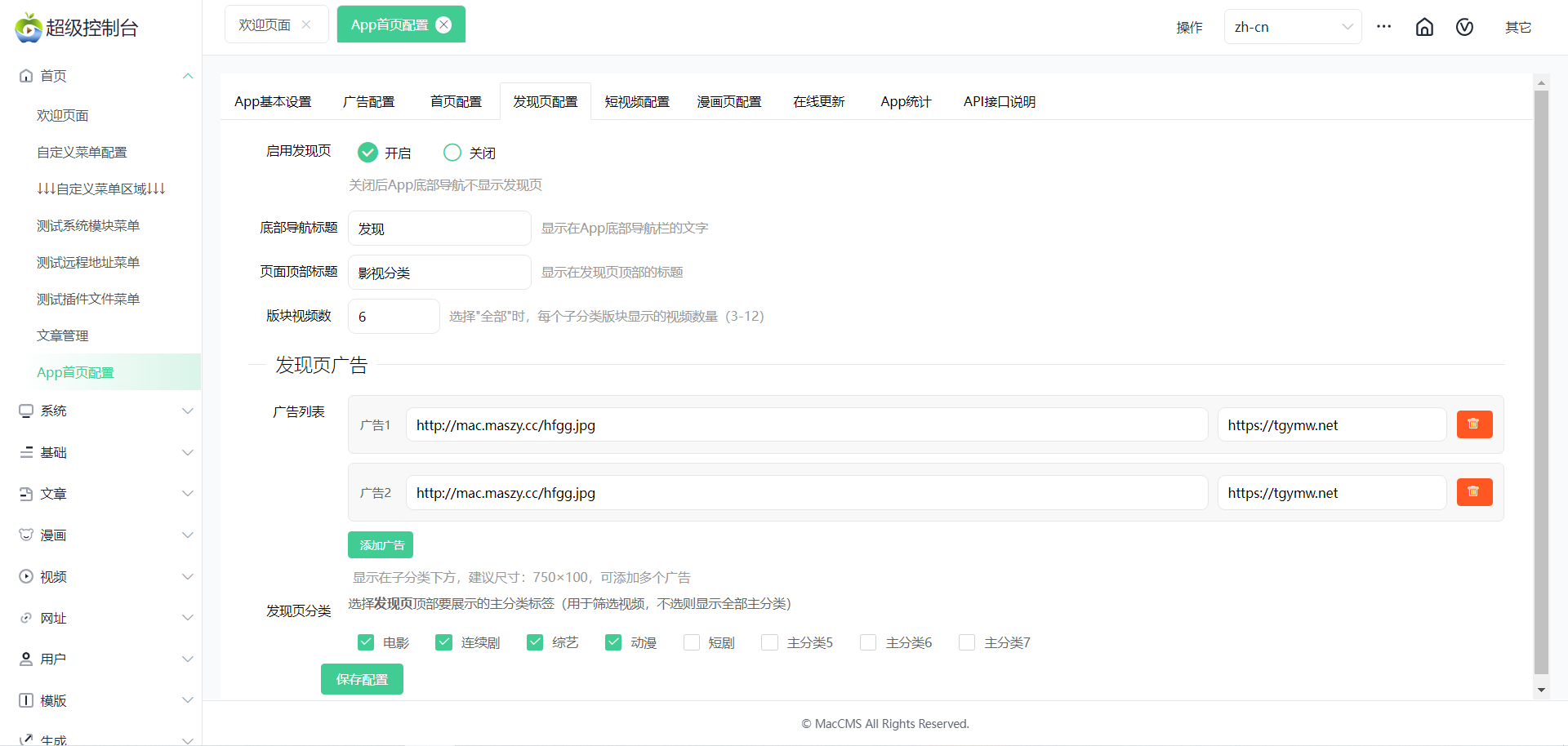Expand the 视频 sidebar section
The height and width of the screenshot is (746, 1568).
click(106, 576)
